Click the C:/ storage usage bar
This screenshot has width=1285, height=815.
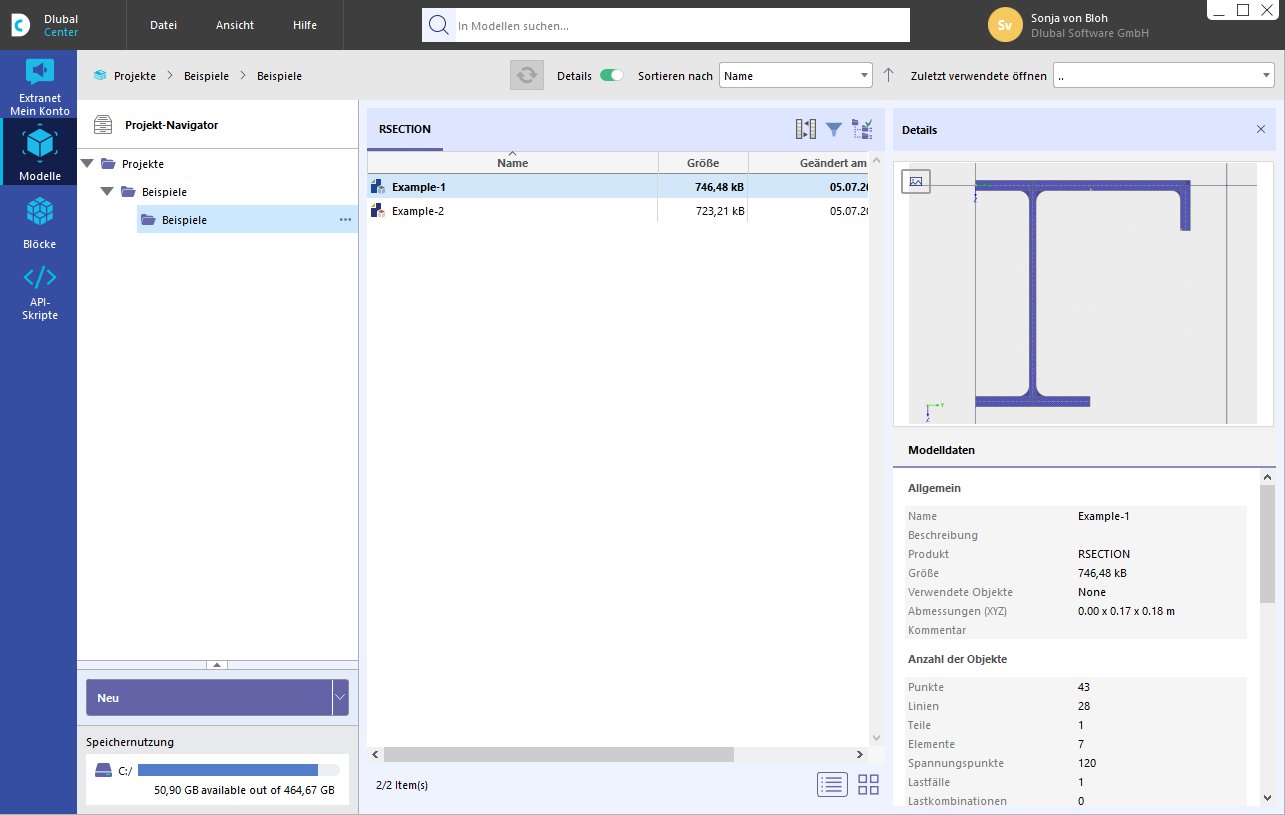pos(239,770)
